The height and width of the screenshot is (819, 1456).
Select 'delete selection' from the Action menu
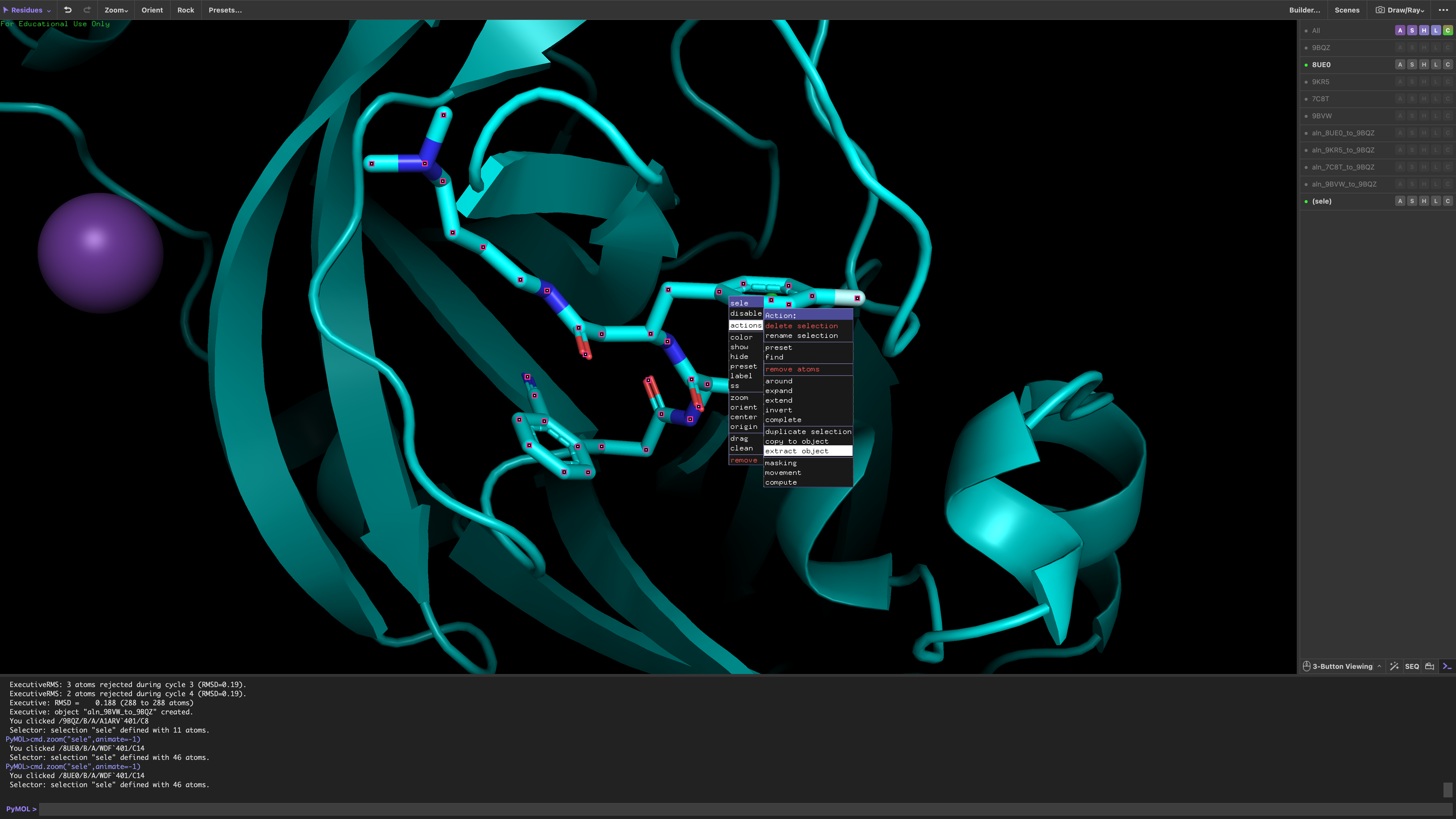tap(801, 326)
